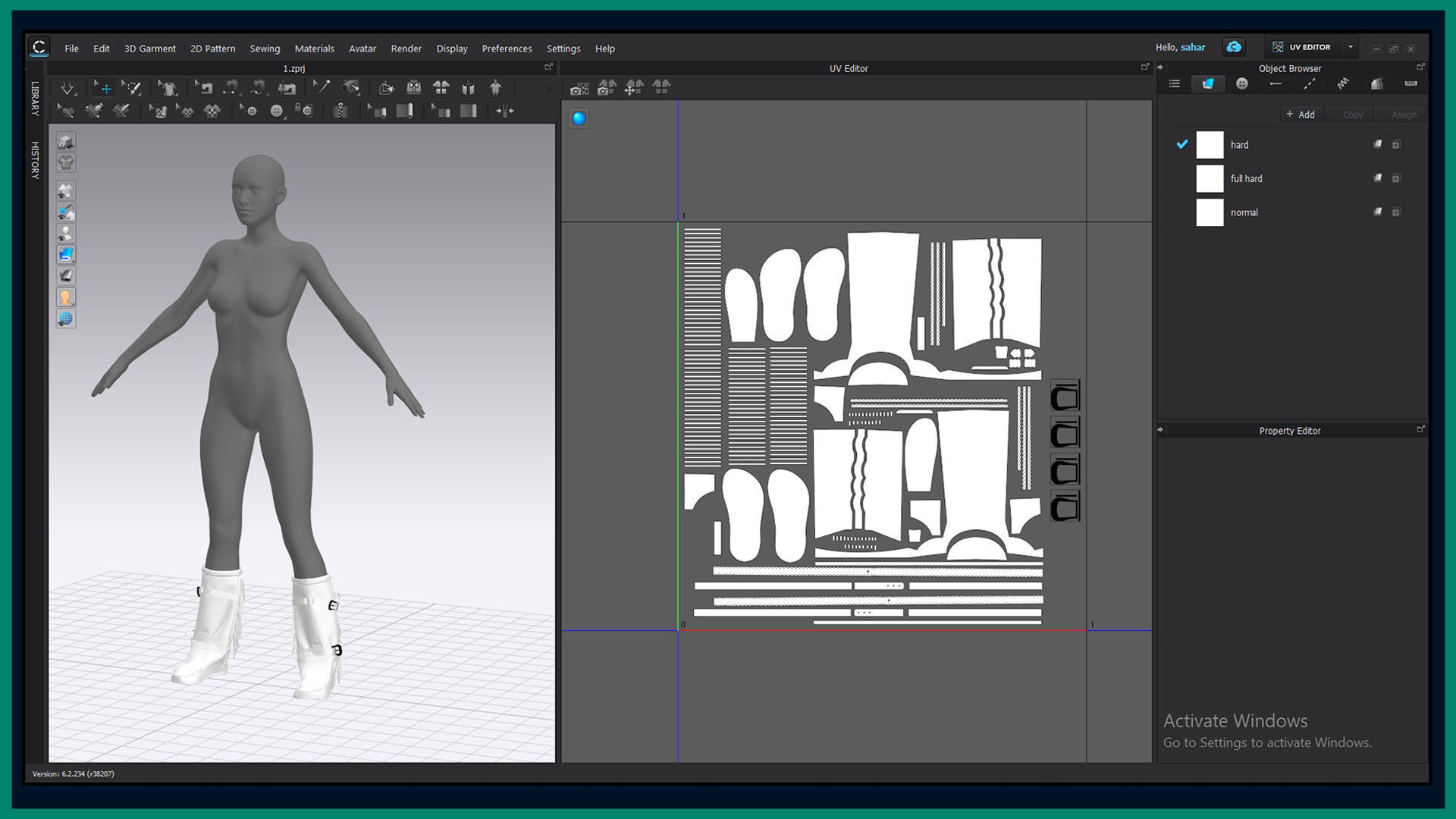Image resolution: width=1456 pixels, height=819 pixels.
Task: Toggle the 3D environment globe display
Action: [x=66, y=319]
